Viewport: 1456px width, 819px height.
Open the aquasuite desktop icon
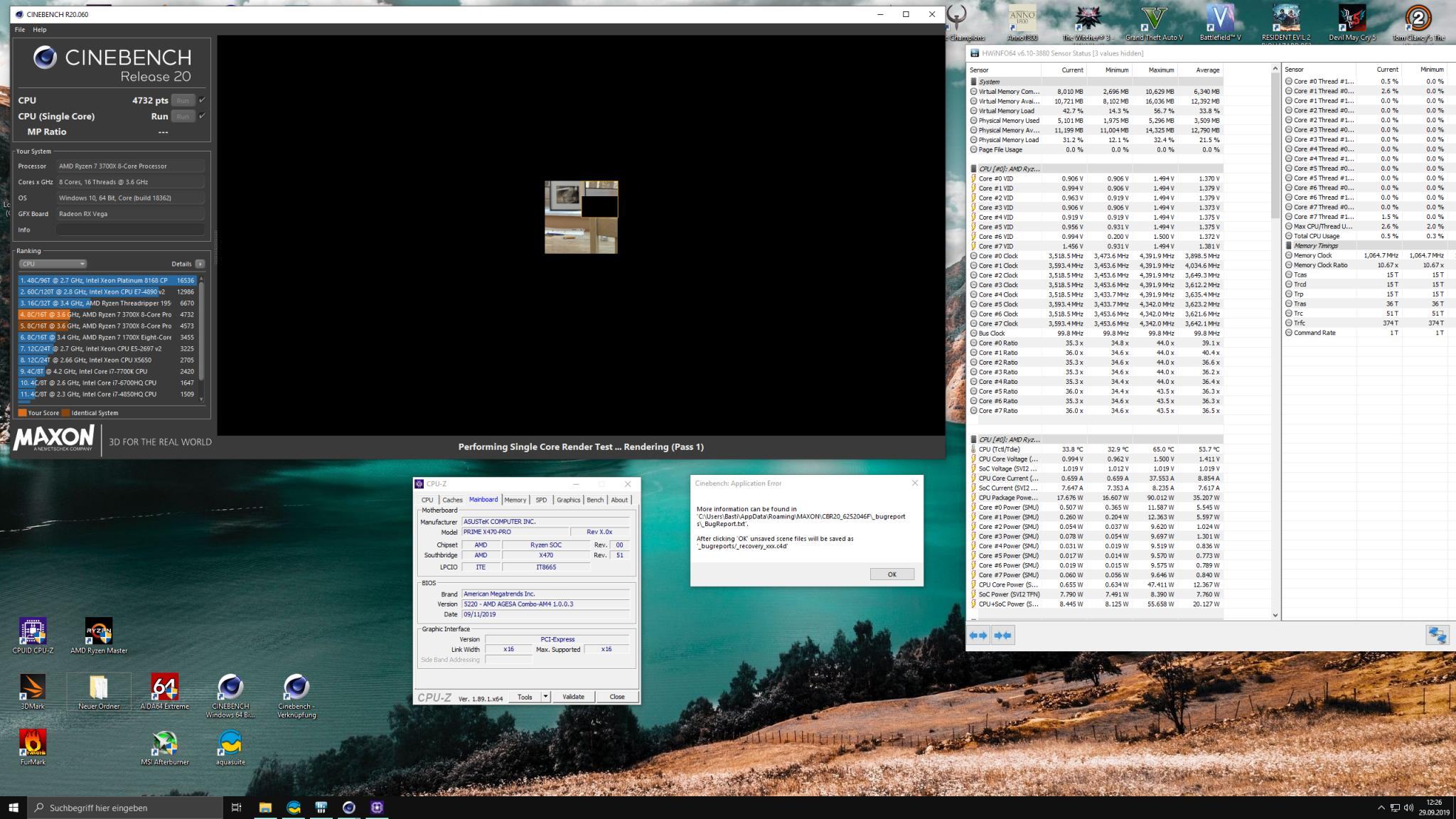click(x=230, y=747)
